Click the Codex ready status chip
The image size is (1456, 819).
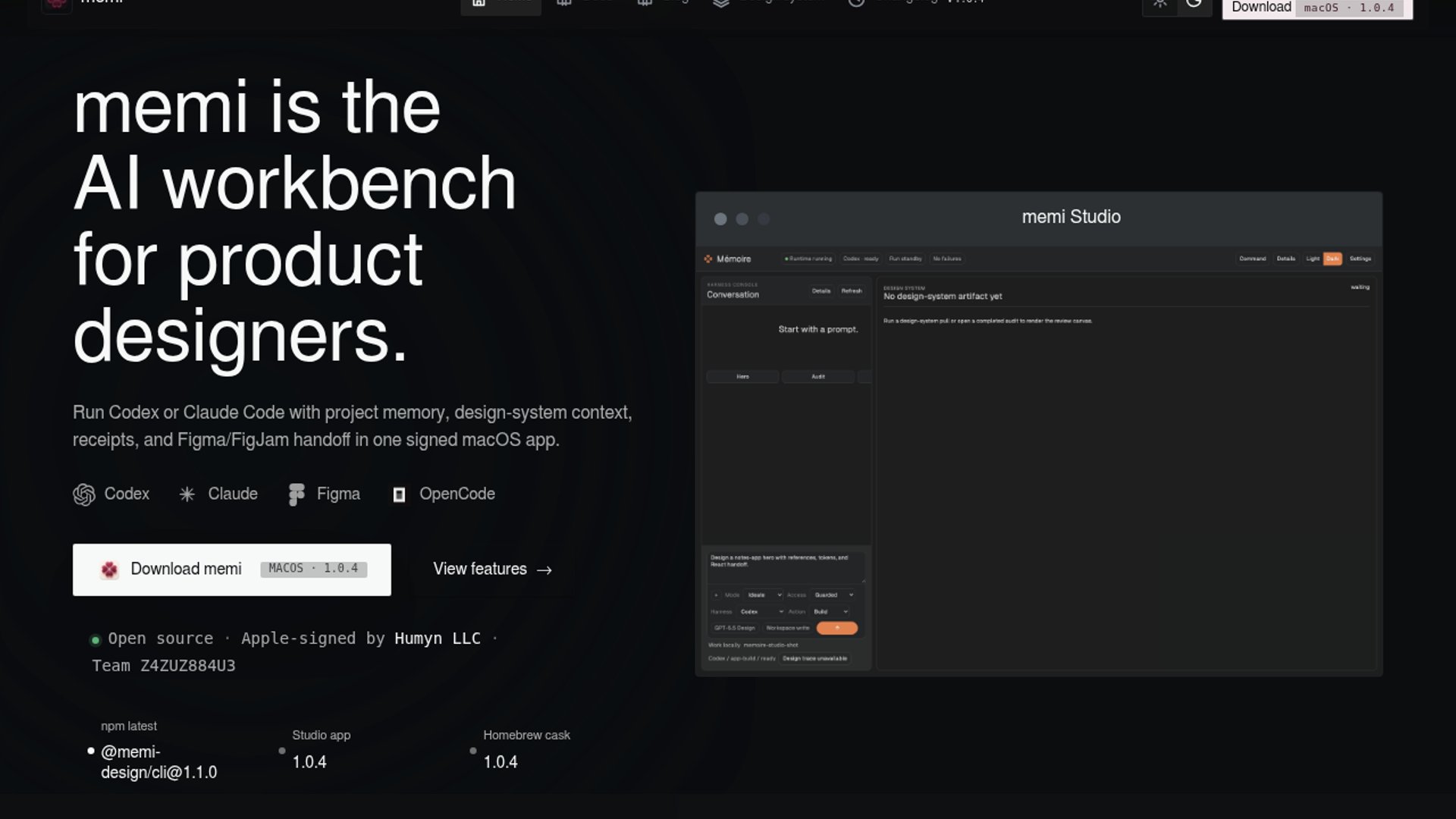point(861,259)
